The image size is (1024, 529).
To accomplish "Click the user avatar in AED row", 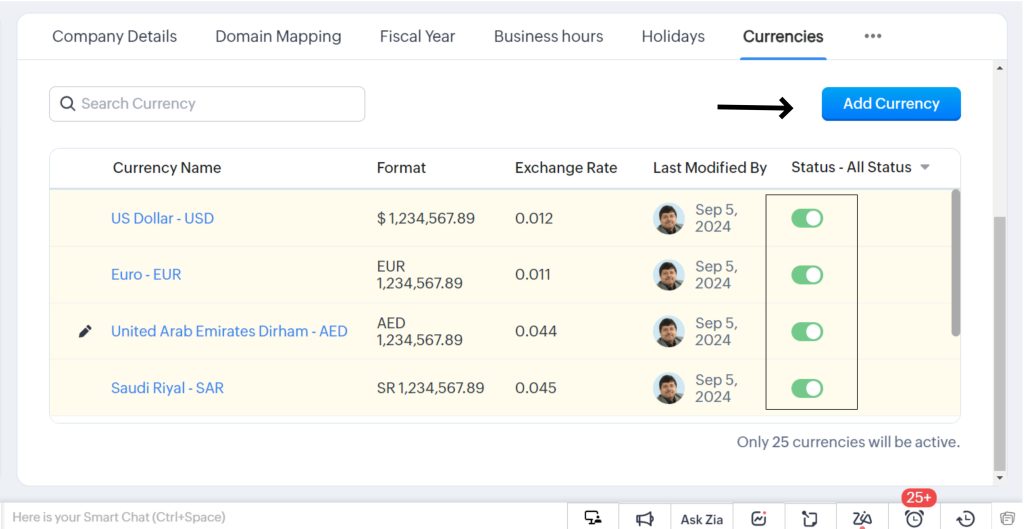I will coord(669,331).
